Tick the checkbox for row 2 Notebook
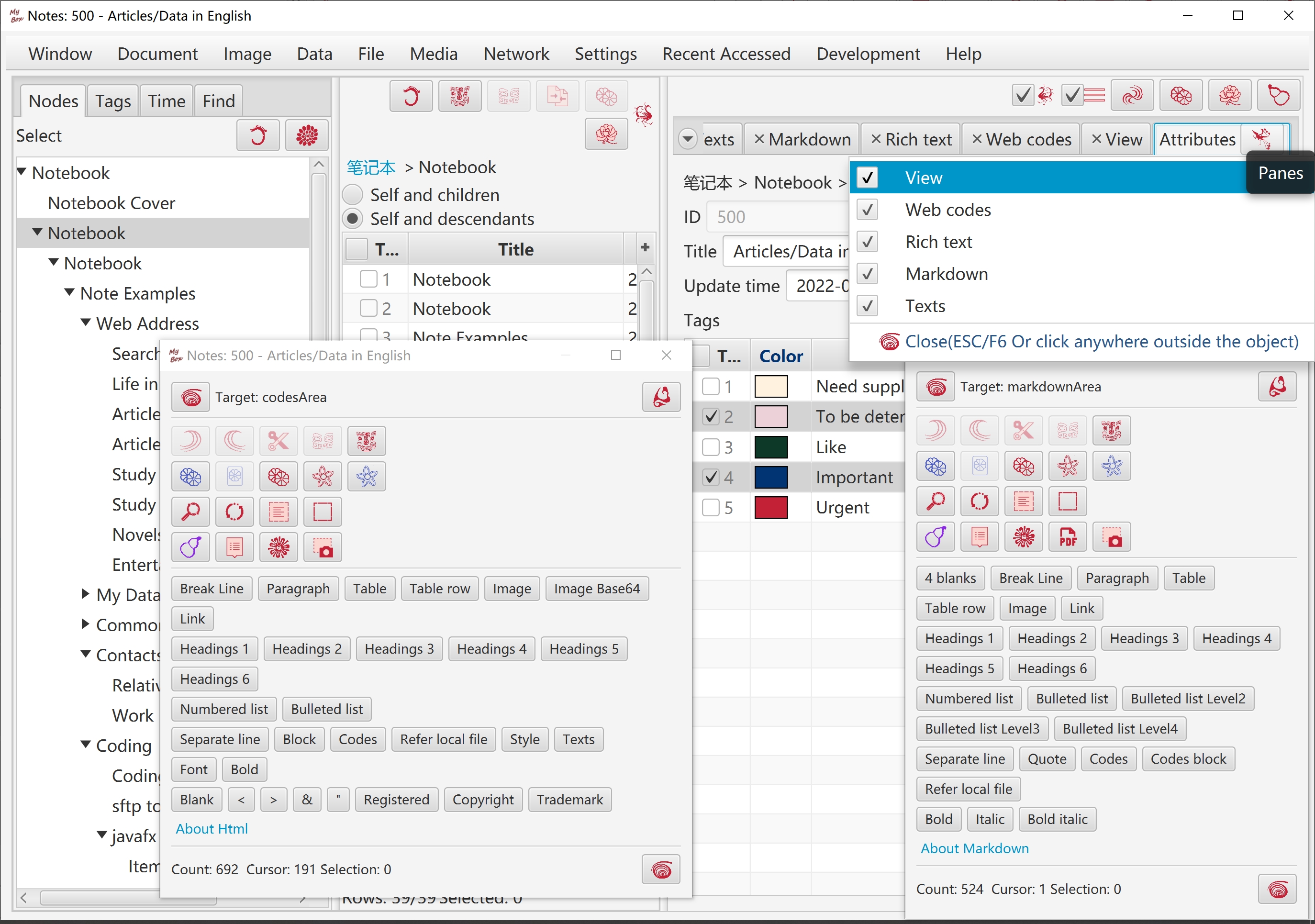1315x924 pixels. 368,308
